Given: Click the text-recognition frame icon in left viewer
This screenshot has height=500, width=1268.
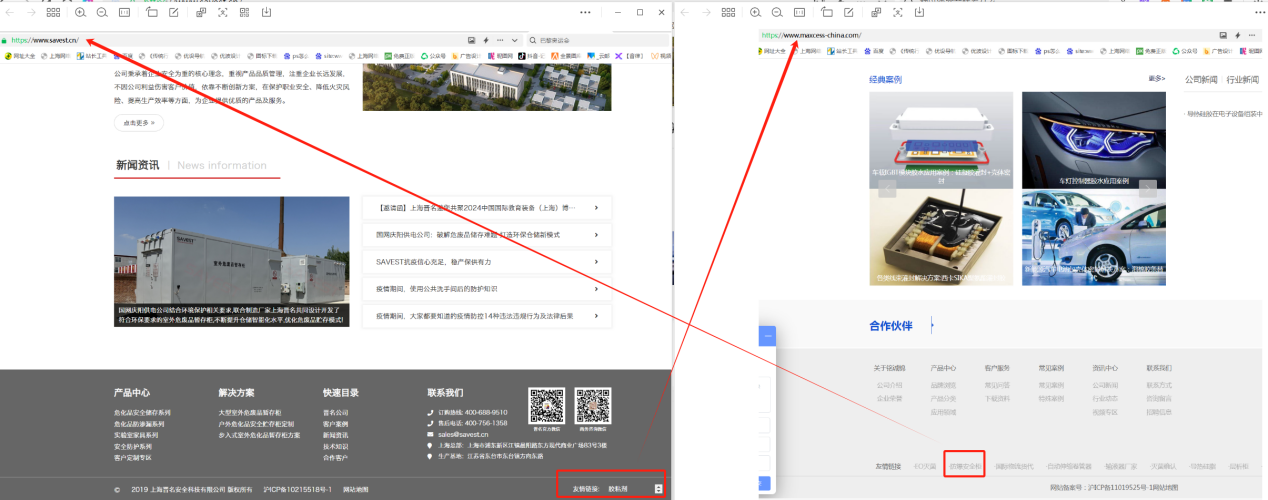Looking at the screenshot, I should [223, 12].
